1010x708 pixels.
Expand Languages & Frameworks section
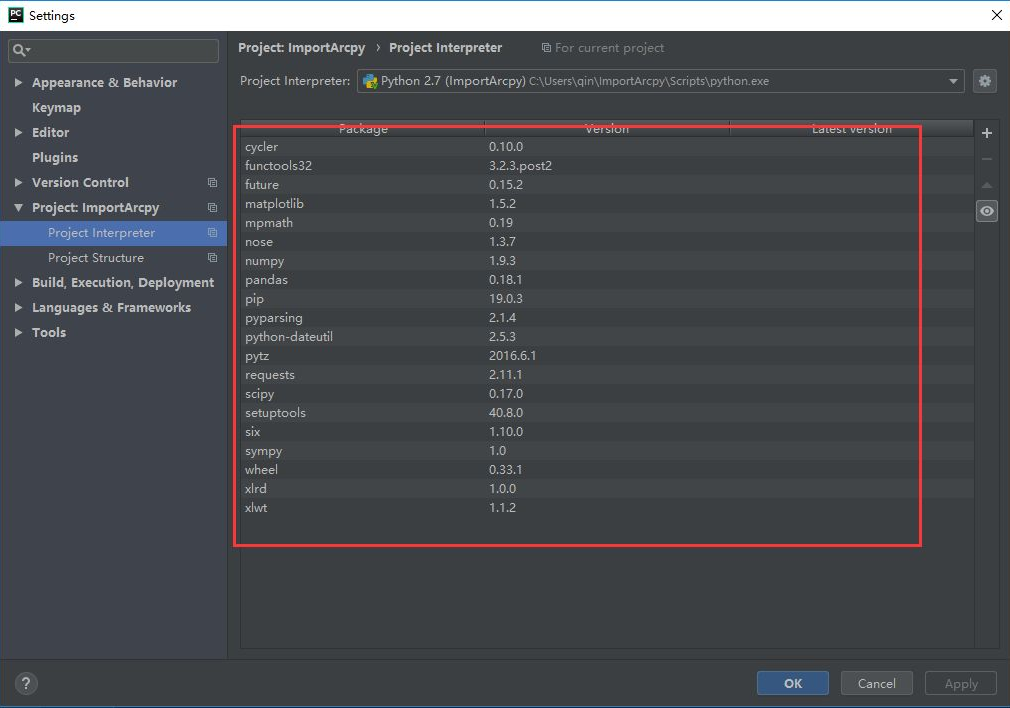pyautogui.click(x=18, y=307)
